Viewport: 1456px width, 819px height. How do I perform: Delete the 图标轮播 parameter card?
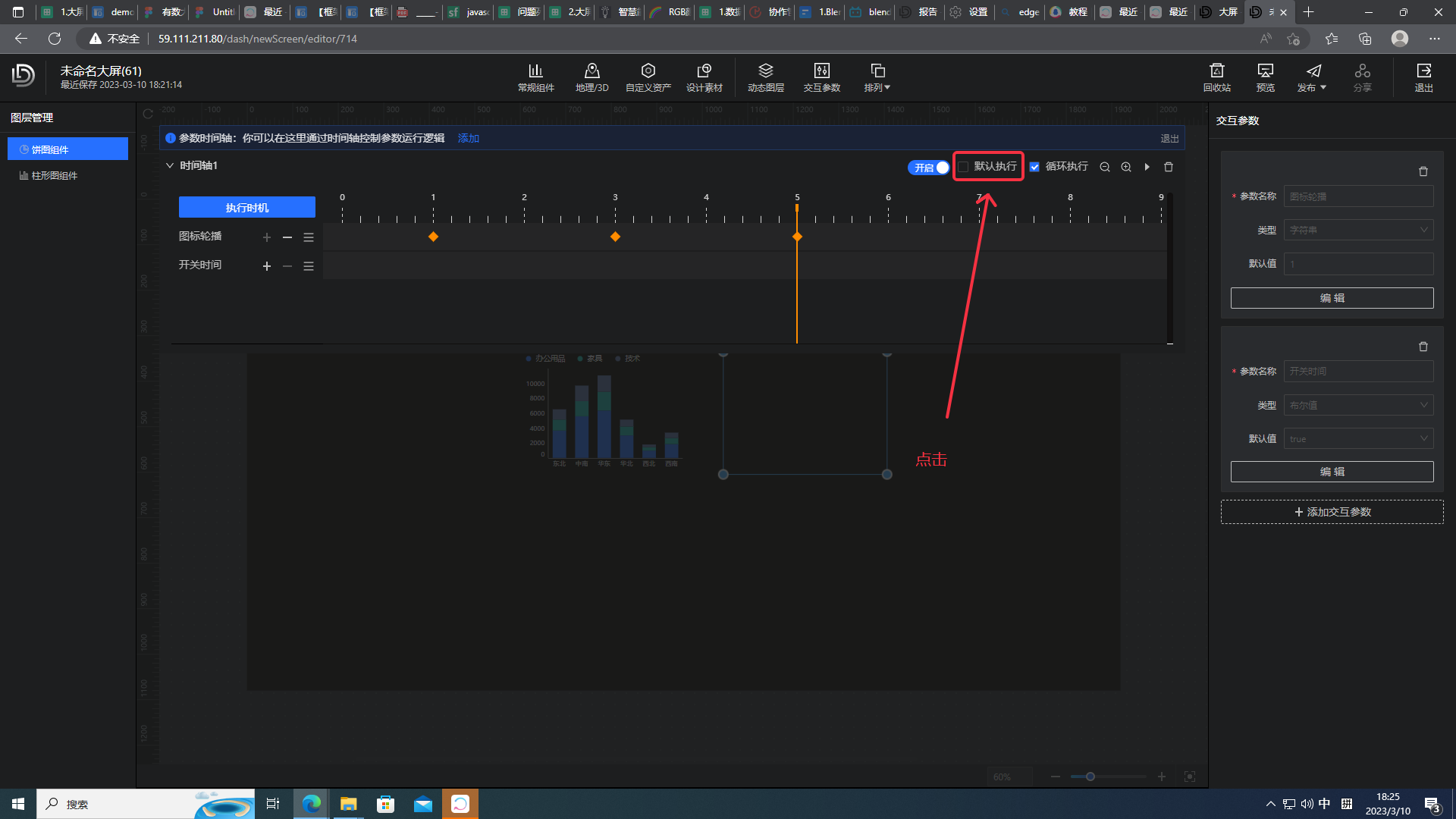click(1423, 171)
